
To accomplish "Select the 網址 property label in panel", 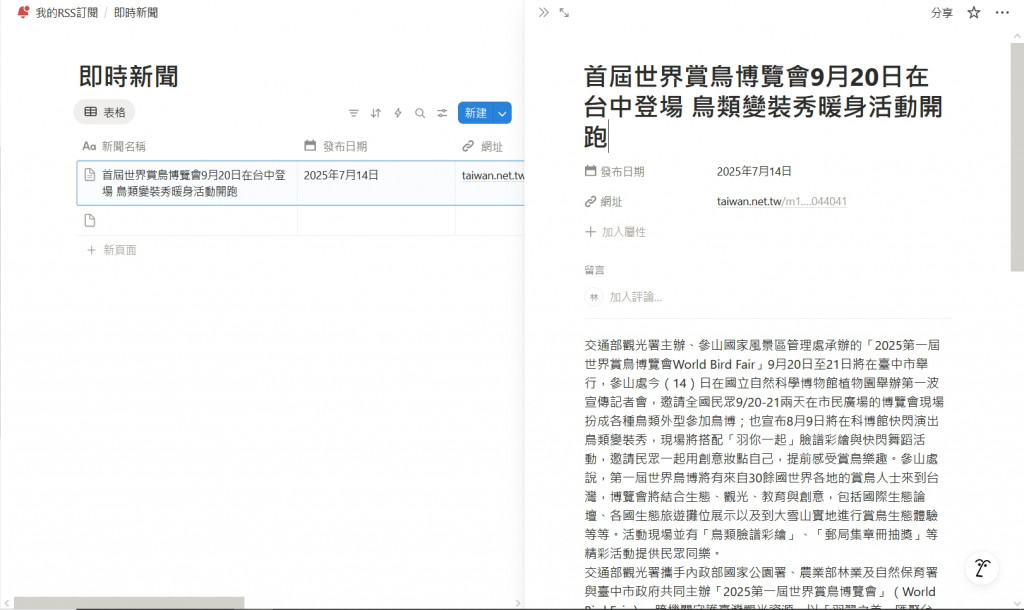I will click(x=604, y=202).
